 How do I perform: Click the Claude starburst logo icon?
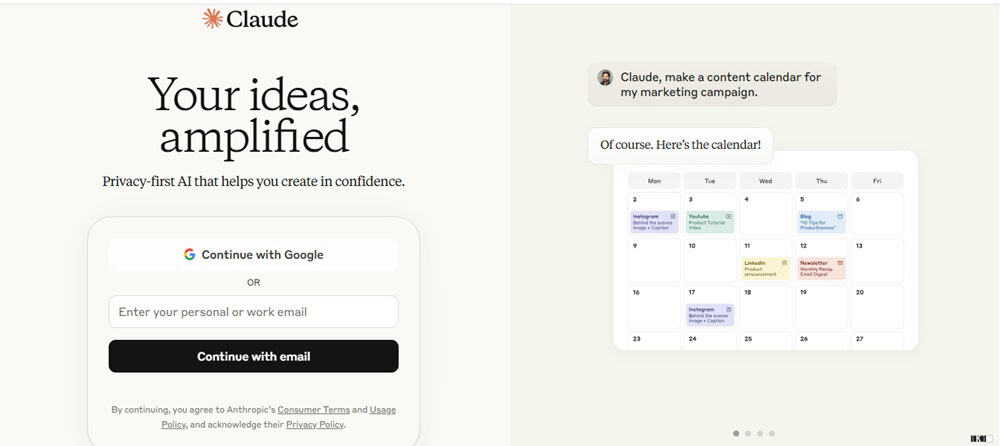point(212,19)
